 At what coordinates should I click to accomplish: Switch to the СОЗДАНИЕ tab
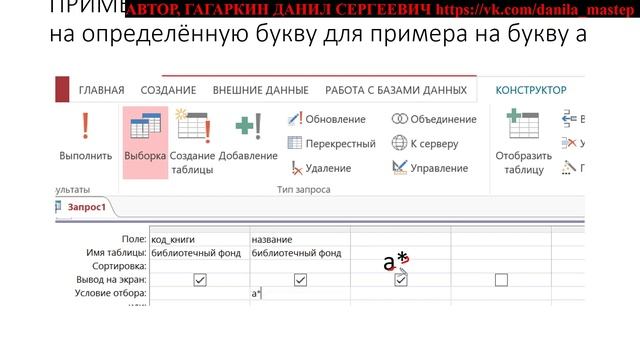pos(168,90)
